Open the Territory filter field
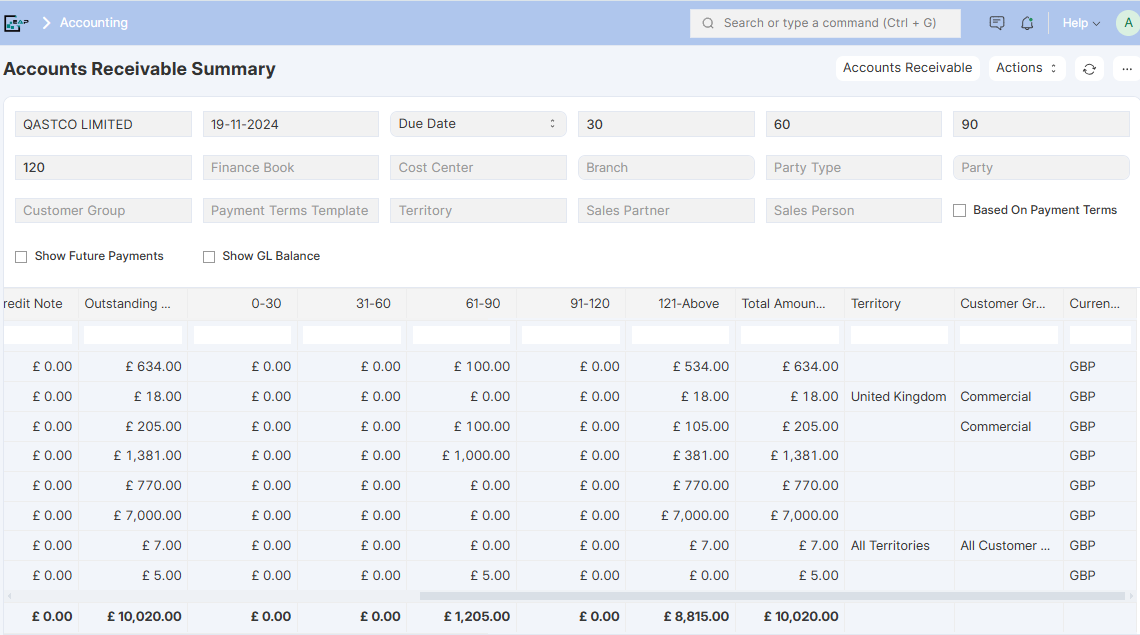Screen dimensions: 1140x635 click(478, 210)
